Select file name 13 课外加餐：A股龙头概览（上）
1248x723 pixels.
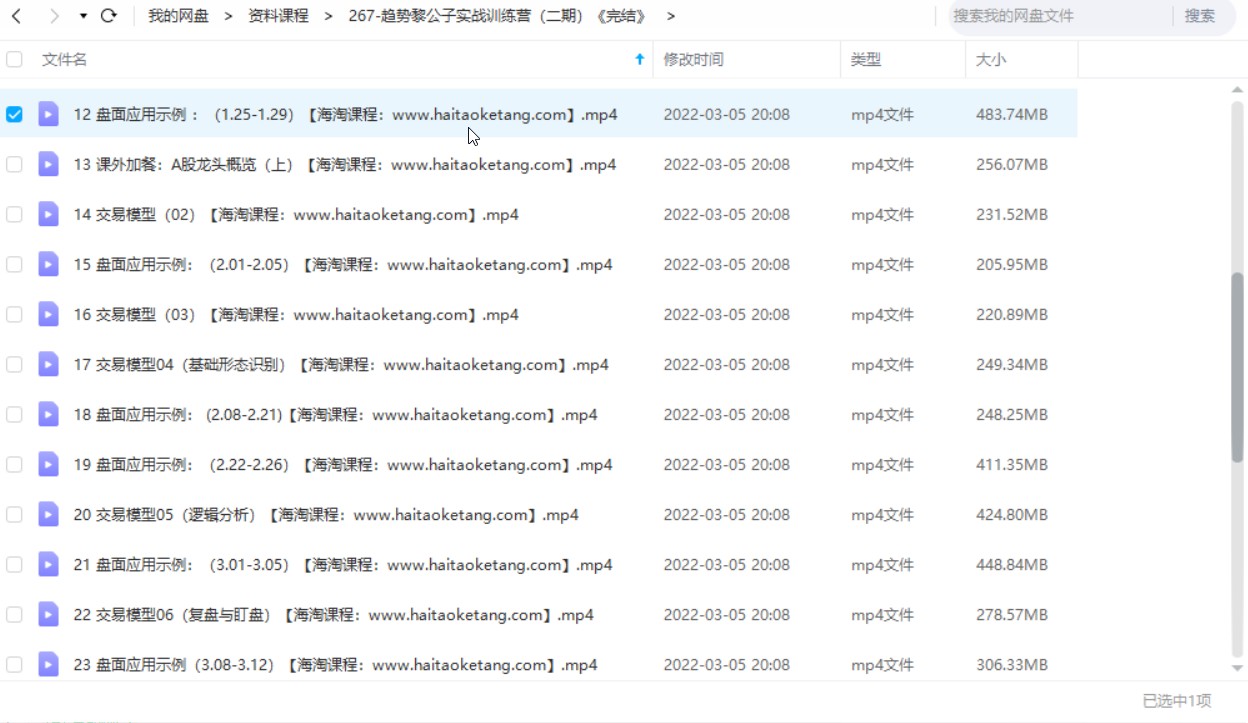pos(344,164)
